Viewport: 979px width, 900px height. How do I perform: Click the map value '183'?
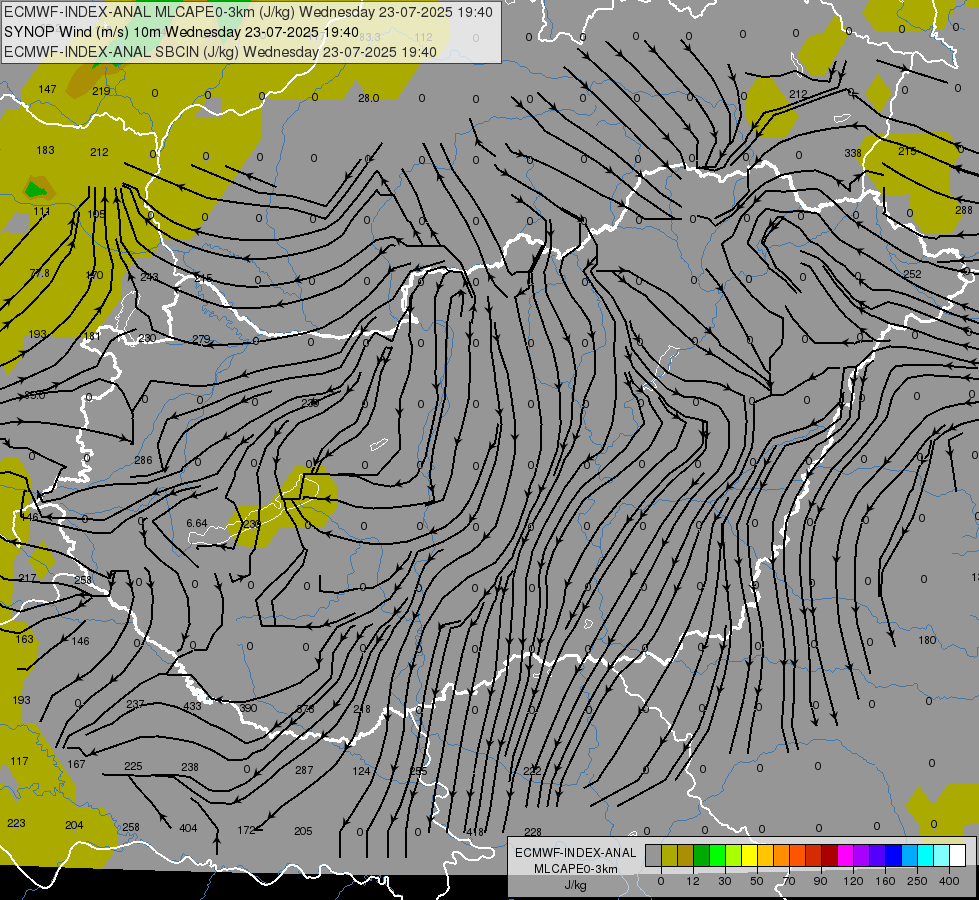click(46, 150)
